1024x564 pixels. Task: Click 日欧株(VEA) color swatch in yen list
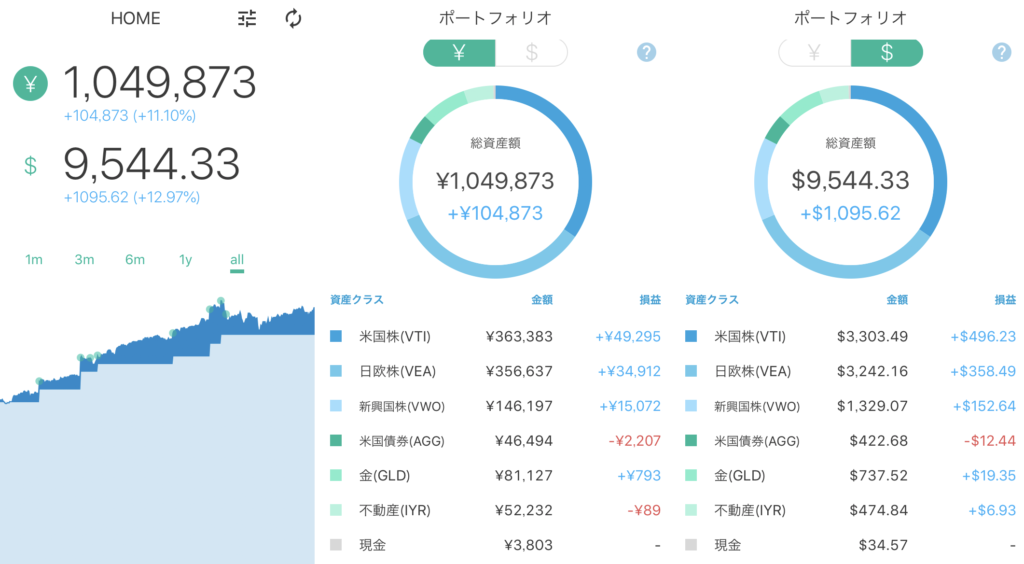coord(336,371)
